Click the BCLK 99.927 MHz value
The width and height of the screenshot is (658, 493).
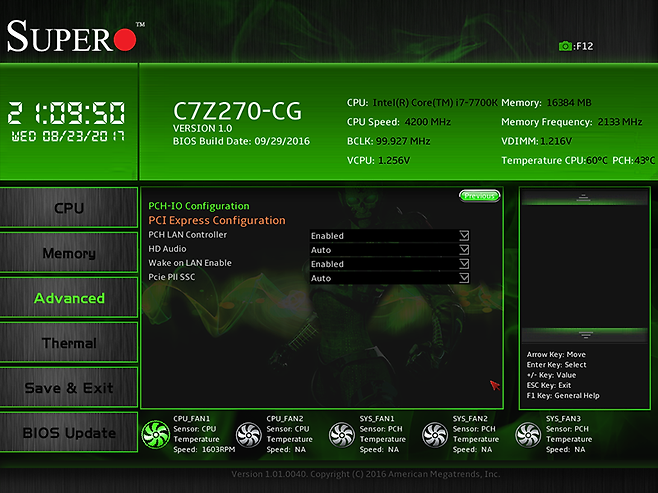[x=403, y=141]
